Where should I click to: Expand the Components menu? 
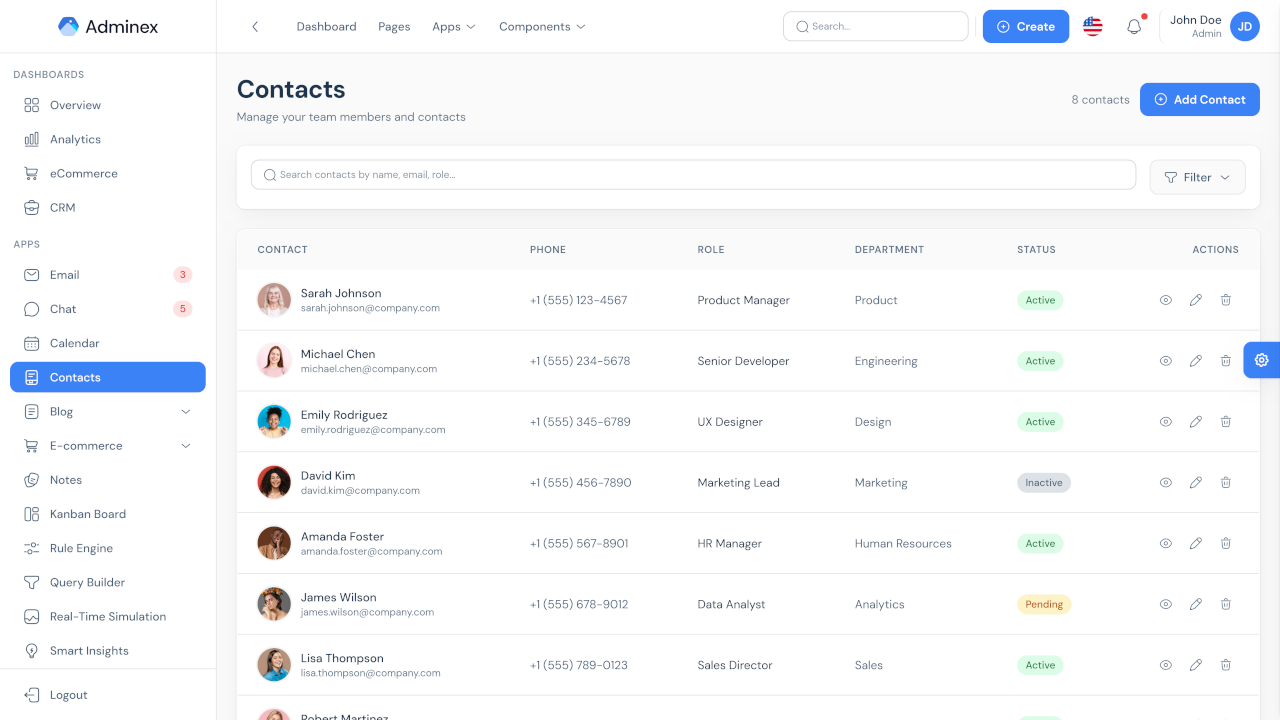pos(542,27)
